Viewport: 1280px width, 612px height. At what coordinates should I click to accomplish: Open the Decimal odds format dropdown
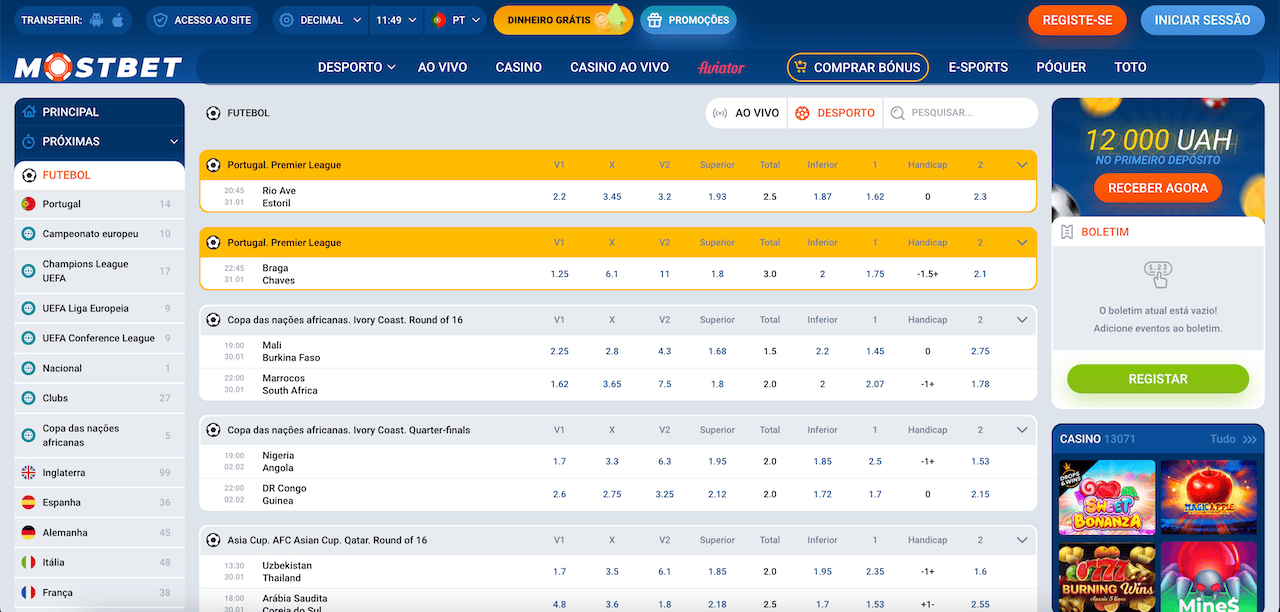coord(321,20)
